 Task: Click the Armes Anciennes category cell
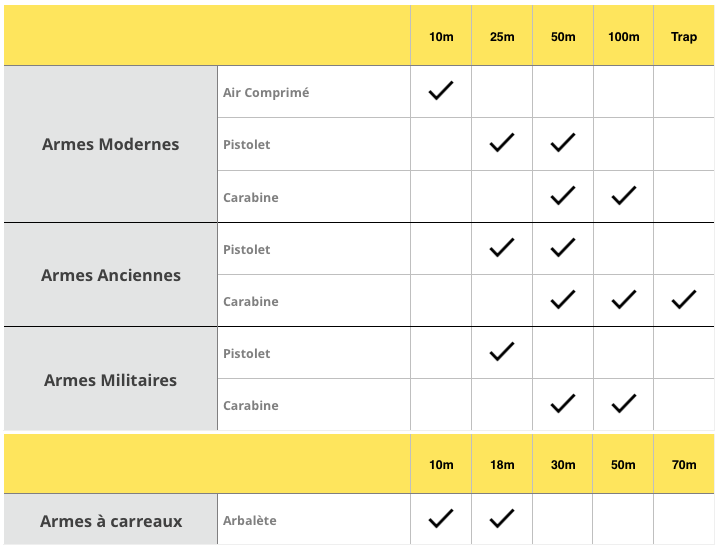(111, 275)
